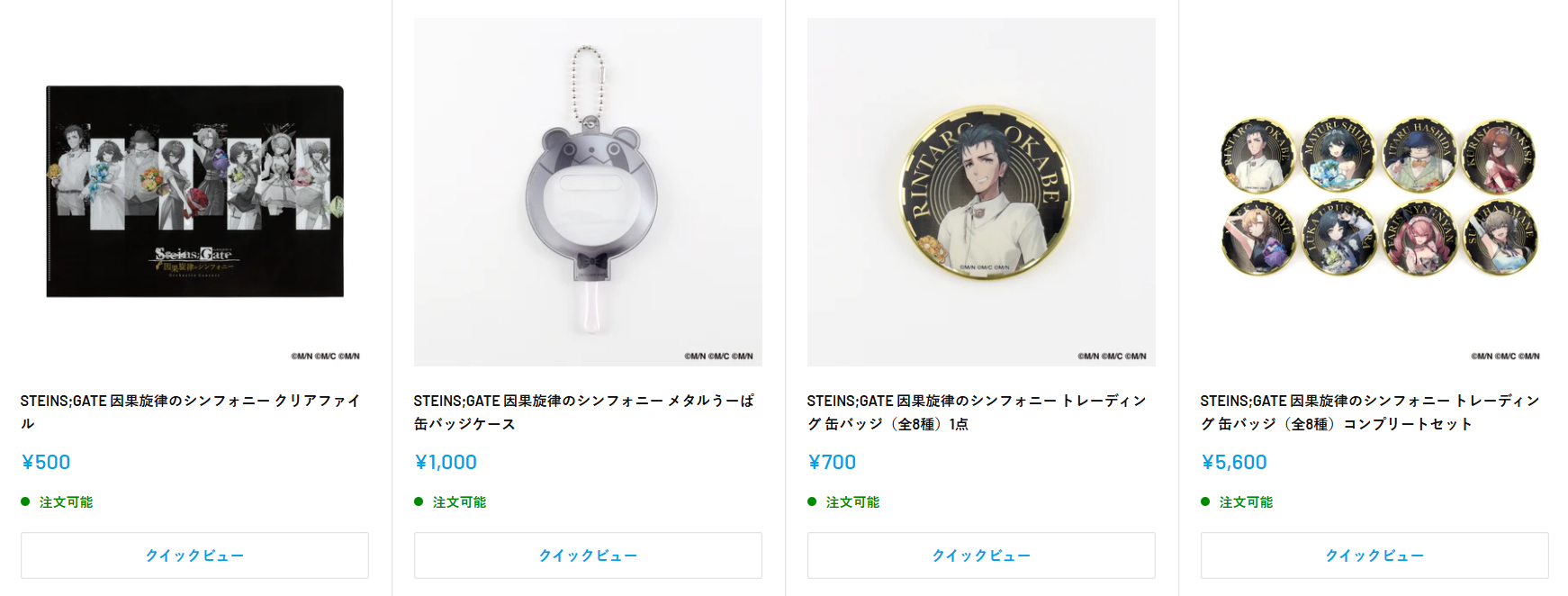Click クイックビュー for the ¥5,600 complete set
The width and height of the screenshot is (1568, 596).
[x=1374, y=555]
